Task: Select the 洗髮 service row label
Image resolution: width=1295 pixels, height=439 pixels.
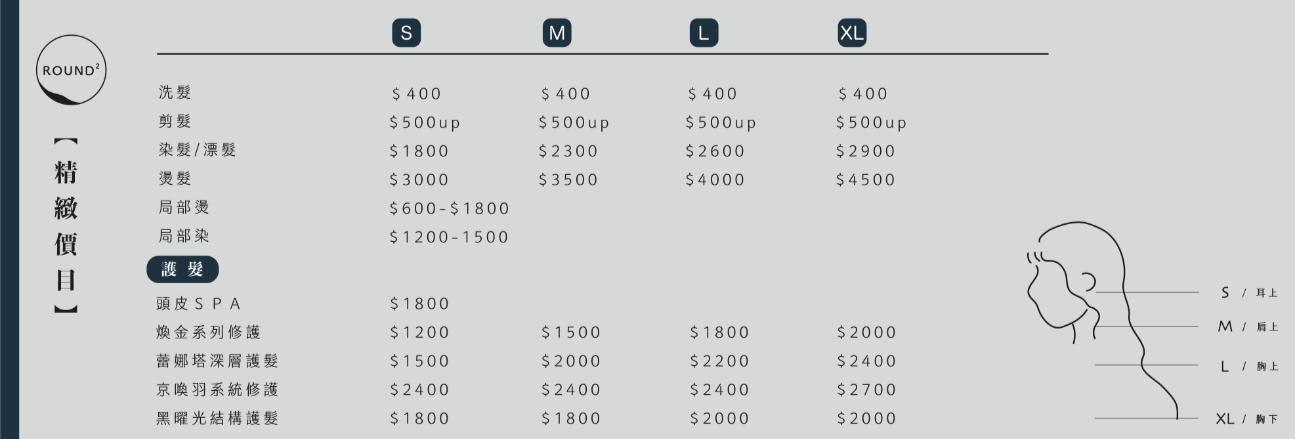Action: point(175,93)
